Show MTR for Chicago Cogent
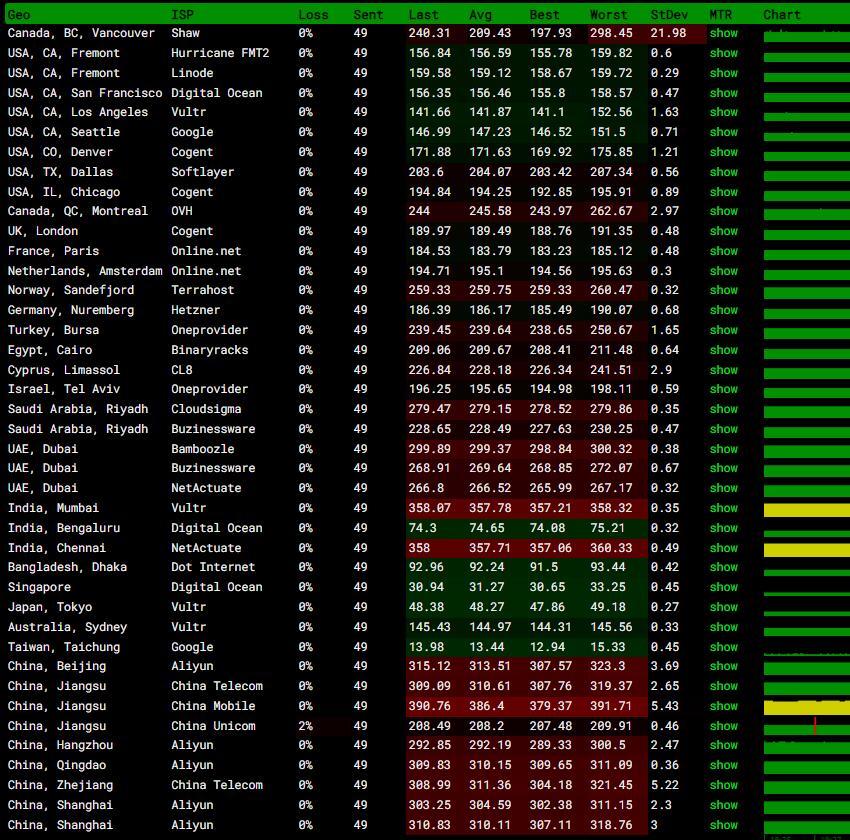Screen dimensions: 850x840 pyautogui.click(x=723, y=192)
